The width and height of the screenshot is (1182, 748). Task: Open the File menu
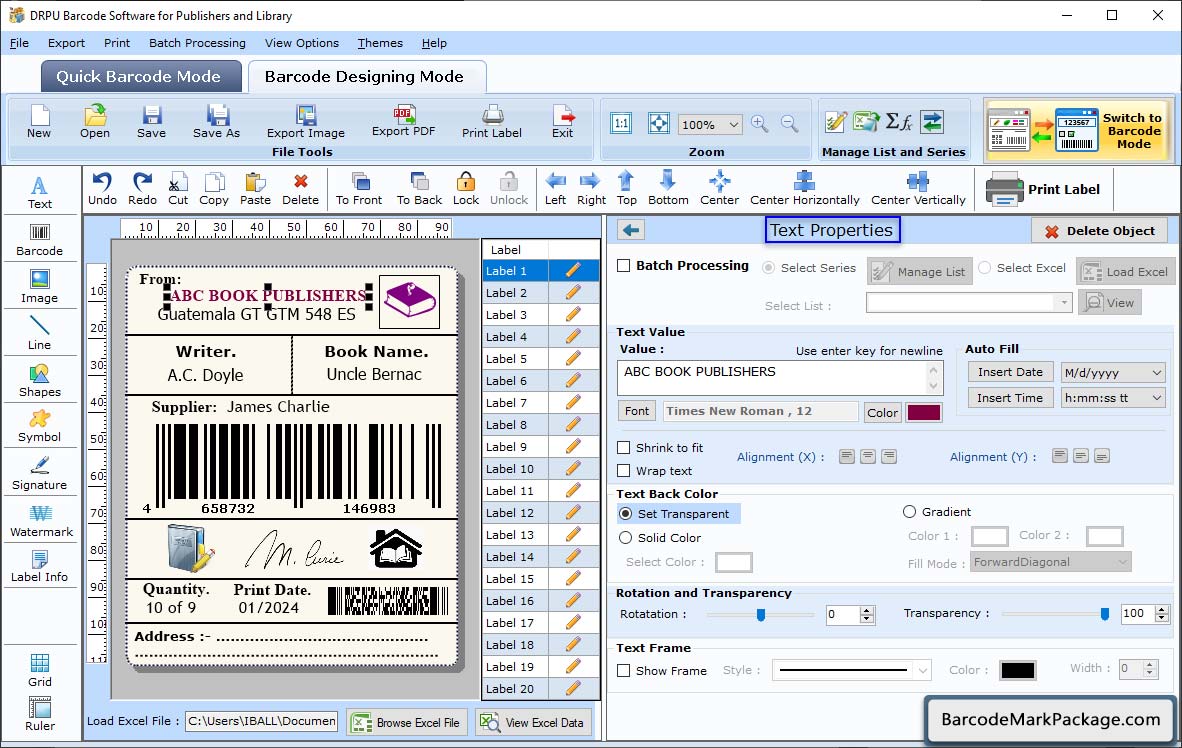pos(20,43)
